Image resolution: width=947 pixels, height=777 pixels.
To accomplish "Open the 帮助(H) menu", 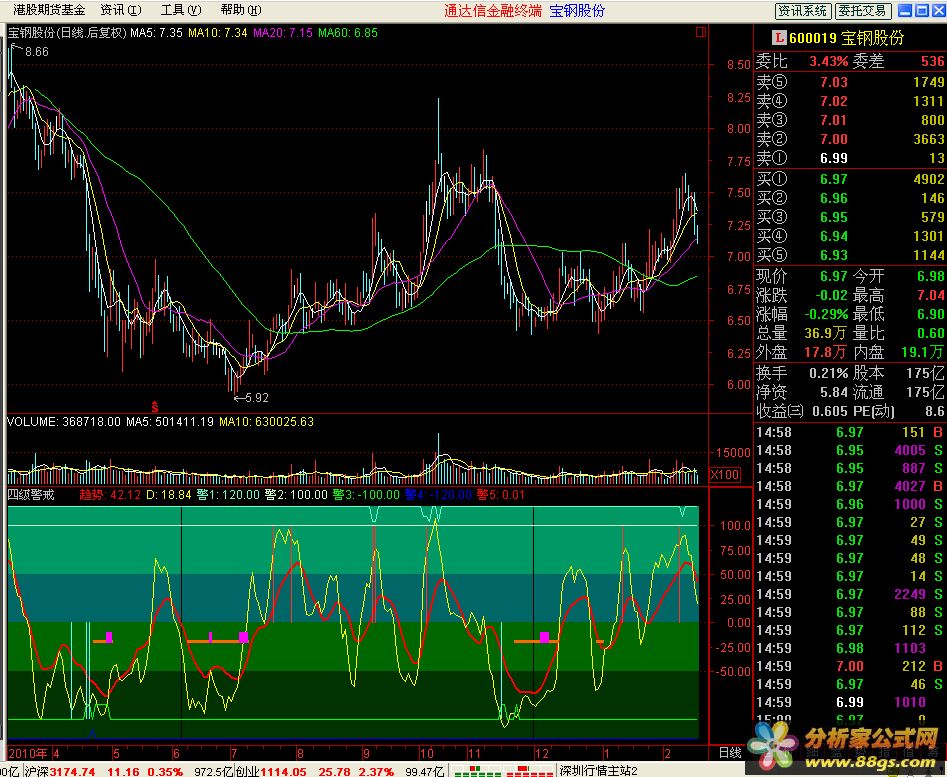I will pyautogui.click(x=241, y=10).
